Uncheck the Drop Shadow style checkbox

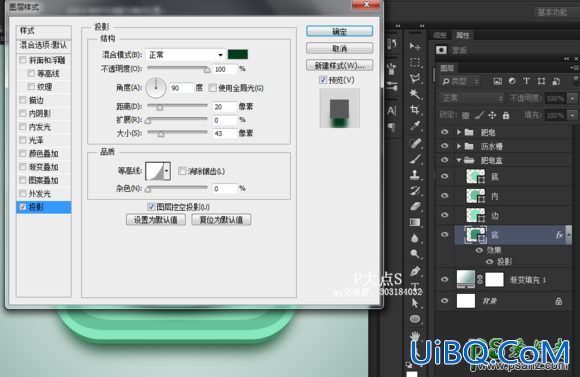(23, 207)
